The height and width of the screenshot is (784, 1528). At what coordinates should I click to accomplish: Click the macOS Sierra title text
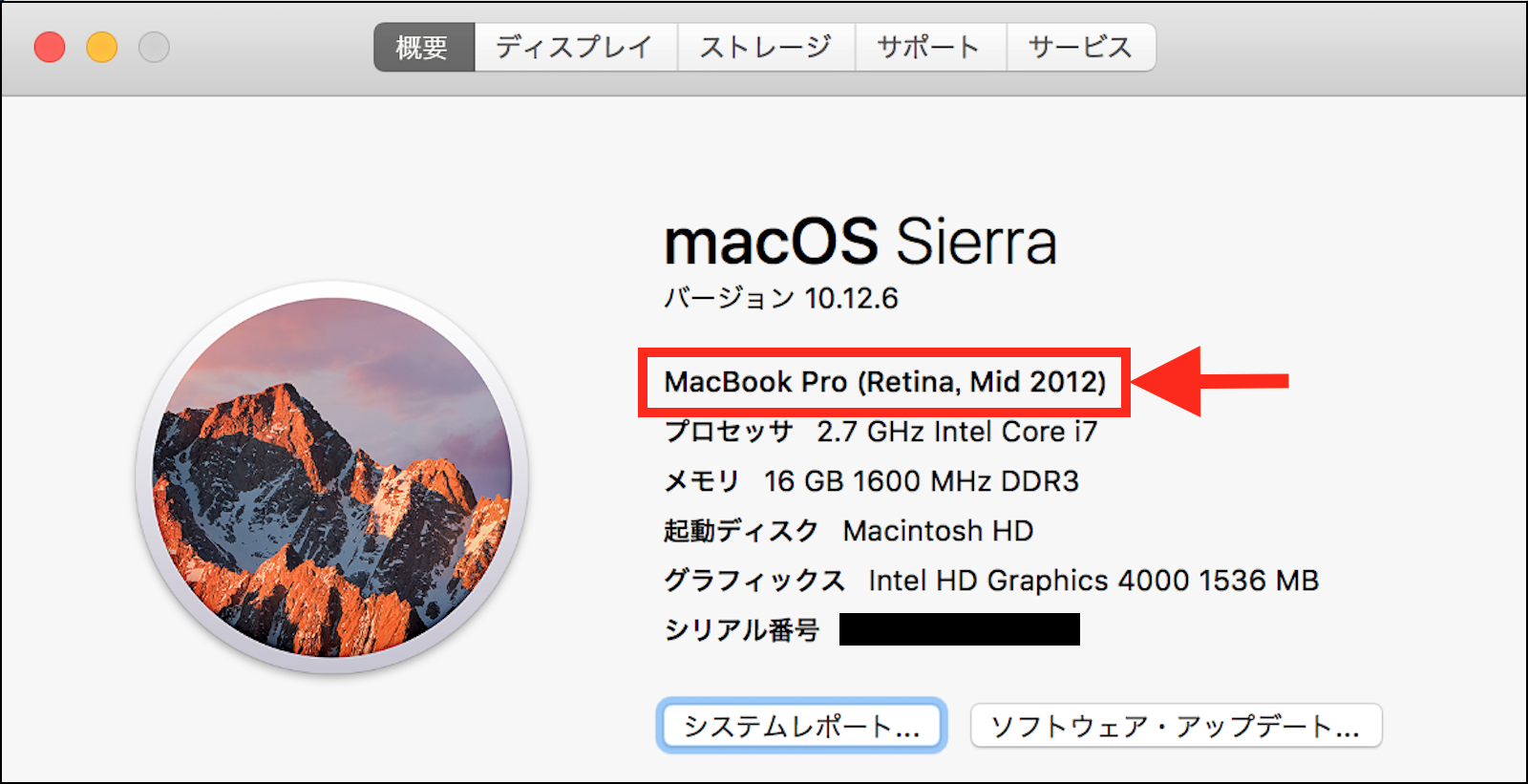[860, 242]
